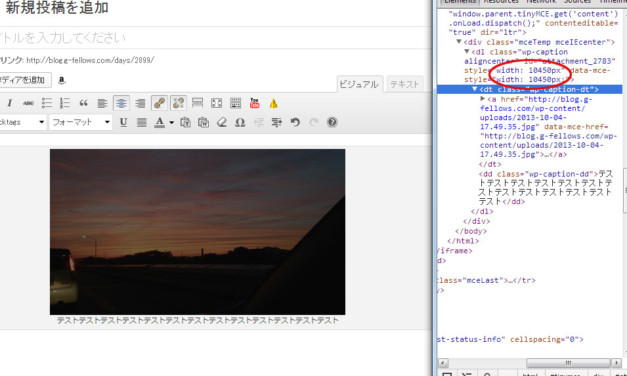Click the insert/edit link chain icon
The width and height of the screenshot is (627, 376).
tap(159, 104)
